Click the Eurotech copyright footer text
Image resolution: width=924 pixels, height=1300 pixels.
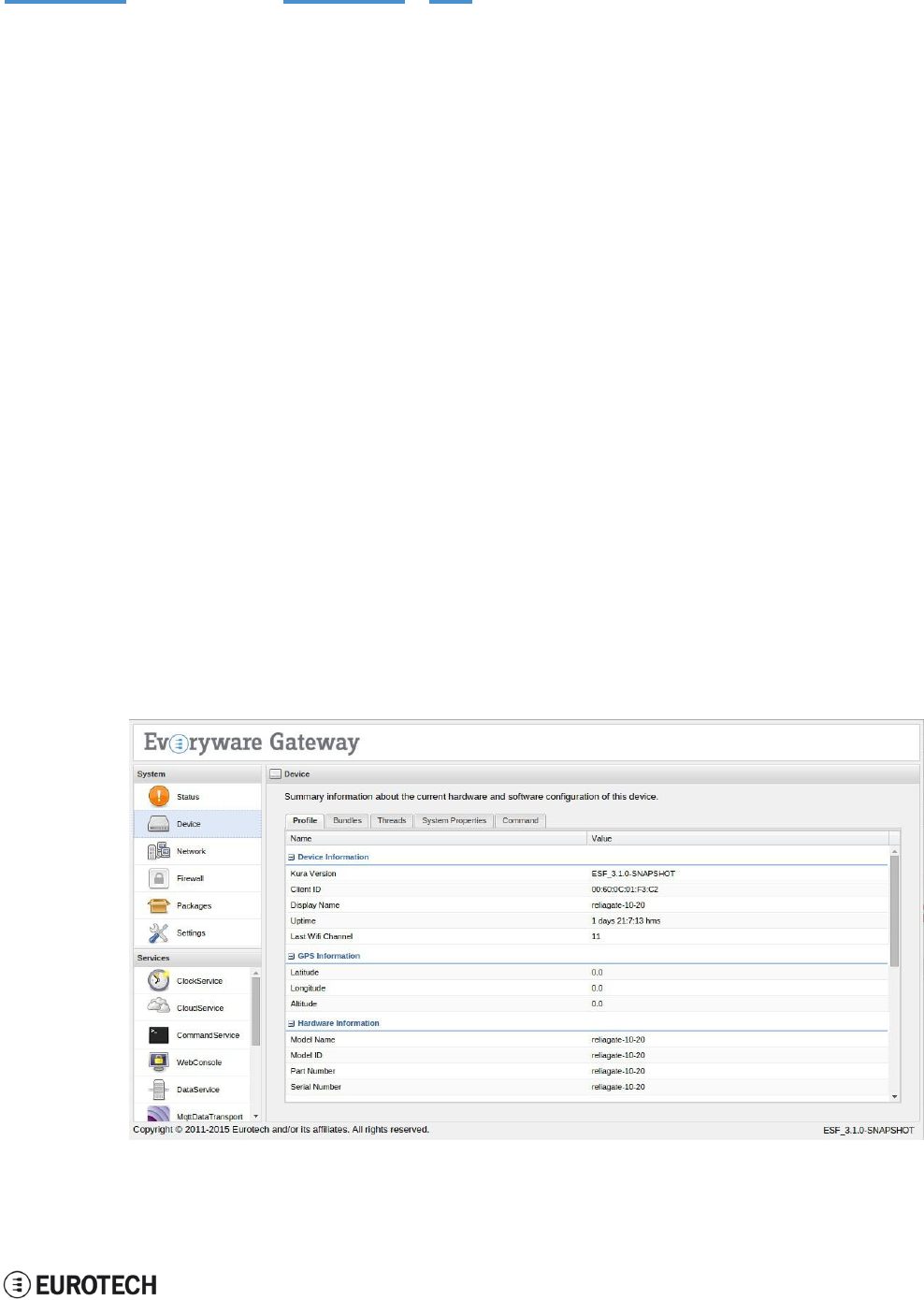click(x=281, y=1130)
